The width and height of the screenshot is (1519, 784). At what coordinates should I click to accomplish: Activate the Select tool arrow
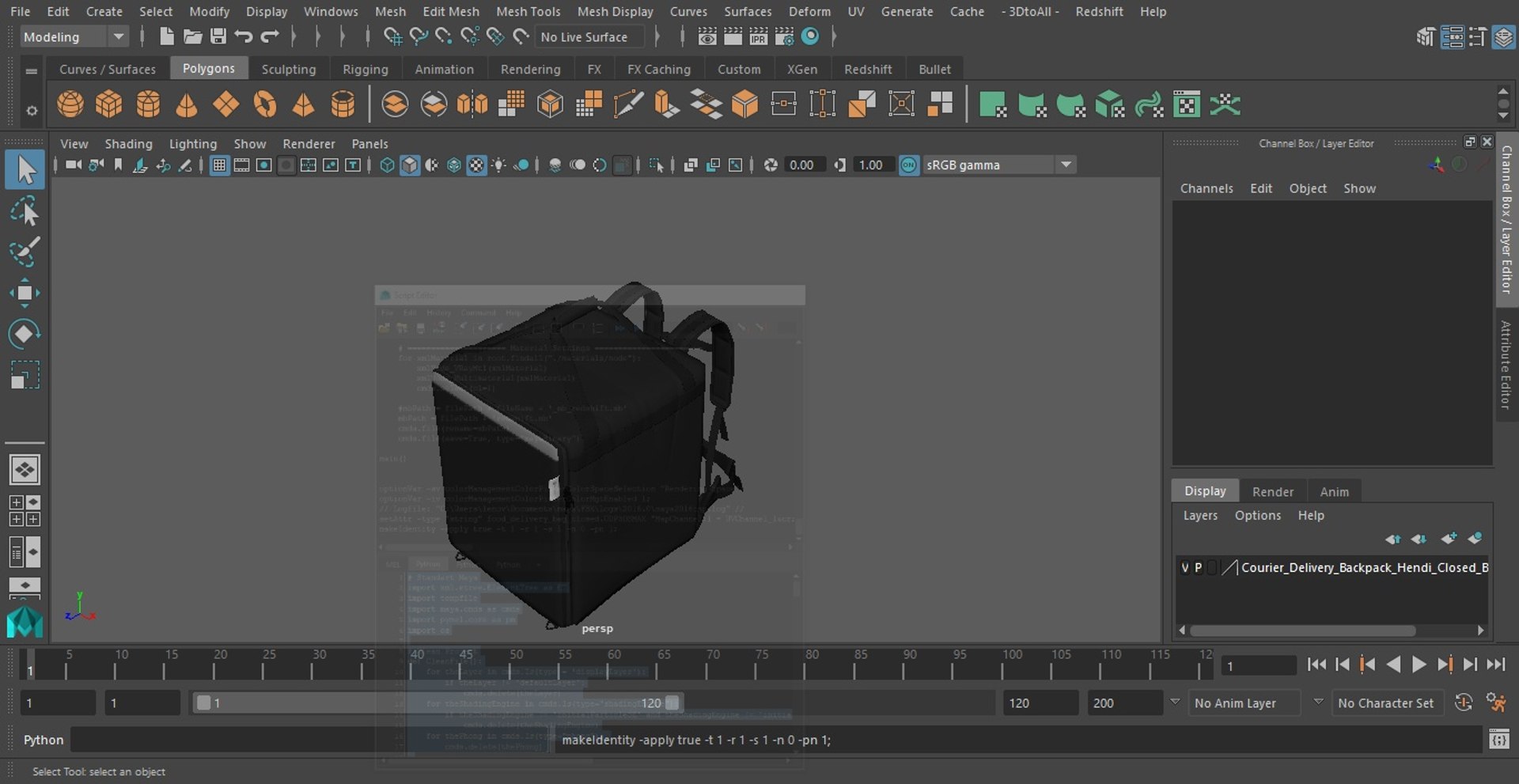(25, 170)
